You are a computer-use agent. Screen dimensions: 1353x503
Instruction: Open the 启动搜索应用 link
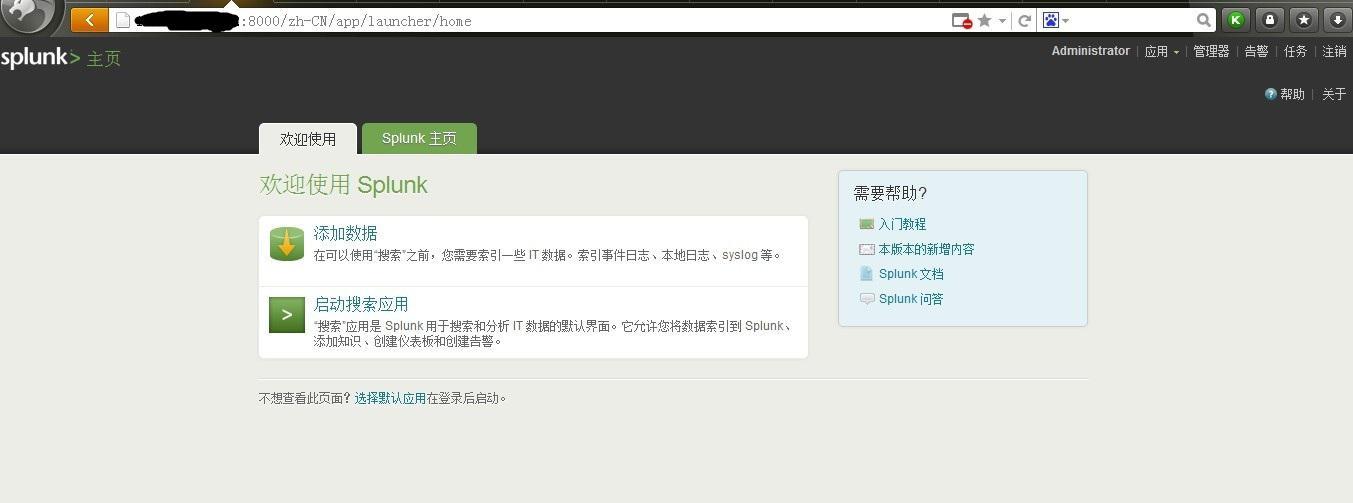click(x=361, y=304)
